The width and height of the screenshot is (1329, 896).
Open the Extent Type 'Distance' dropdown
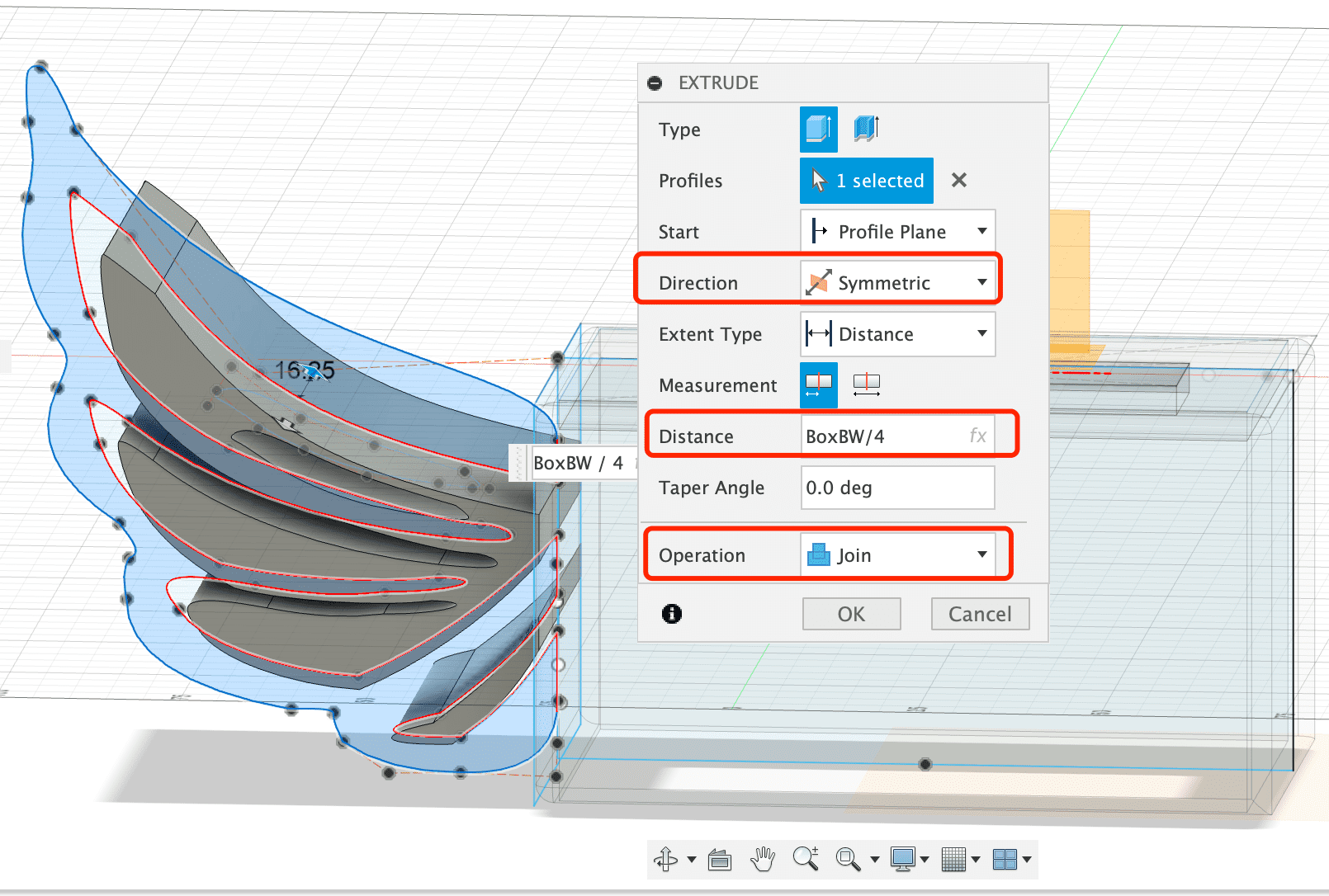[898, 334]
